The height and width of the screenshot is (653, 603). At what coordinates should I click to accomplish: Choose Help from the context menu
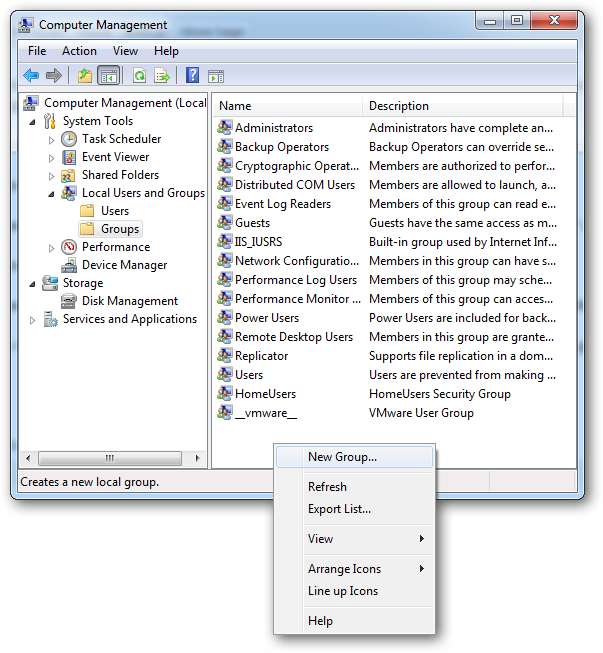tap(354, 621)
